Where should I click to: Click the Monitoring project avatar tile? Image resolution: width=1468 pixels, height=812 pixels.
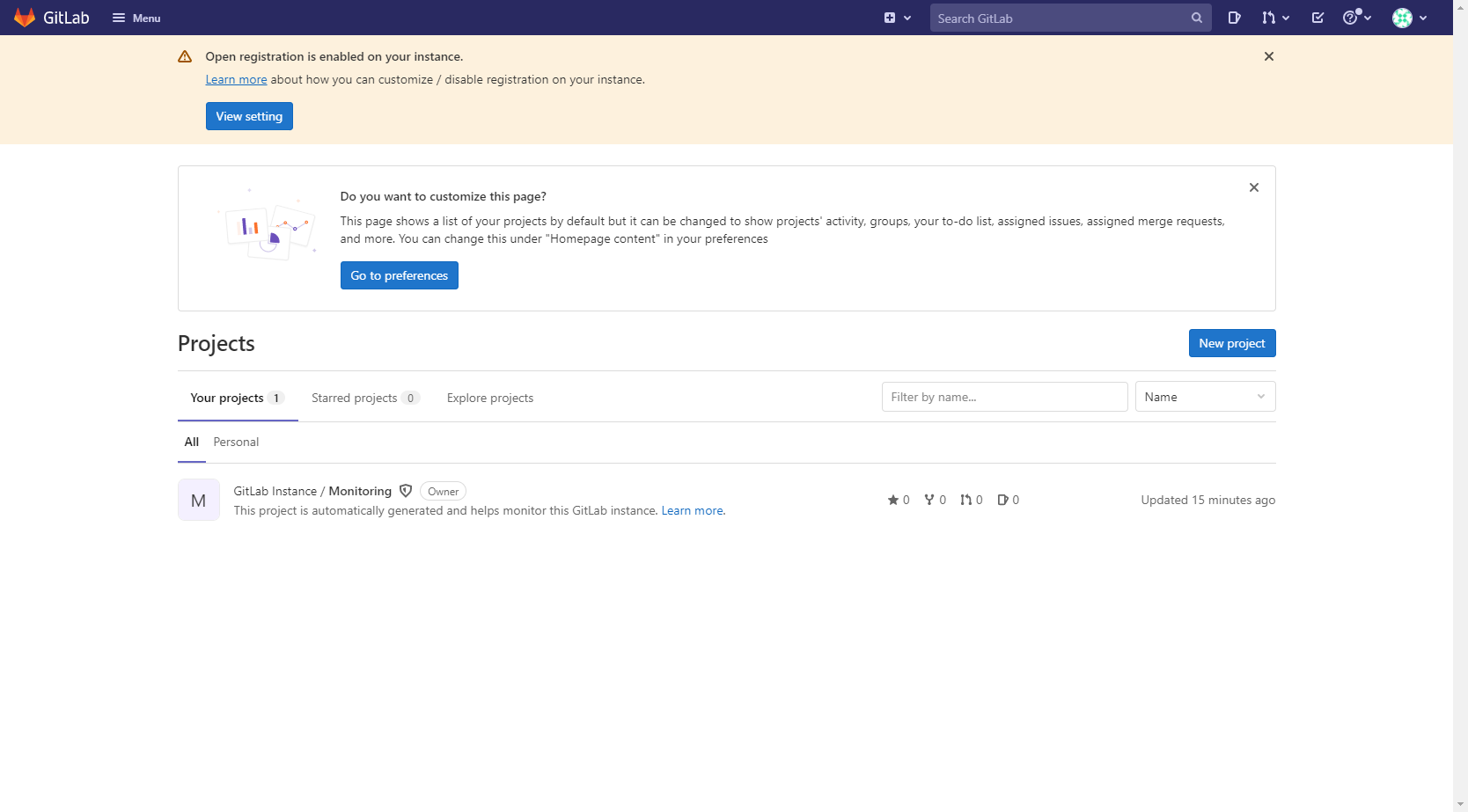coord(198,500)
